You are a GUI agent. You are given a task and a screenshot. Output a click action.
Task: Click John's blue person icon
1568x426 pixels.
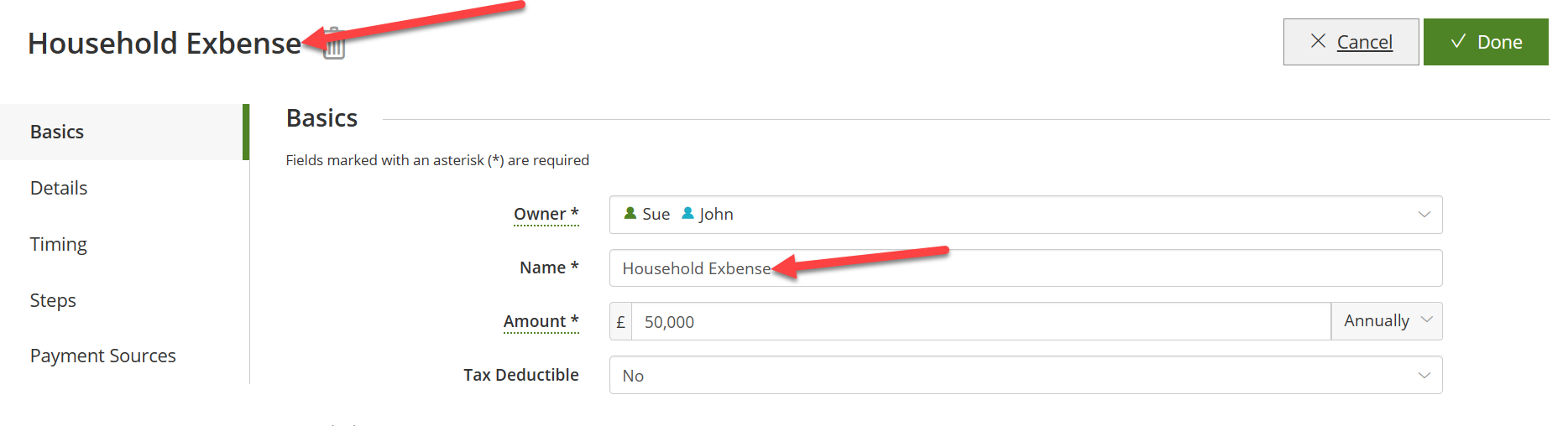coord(687,213)
